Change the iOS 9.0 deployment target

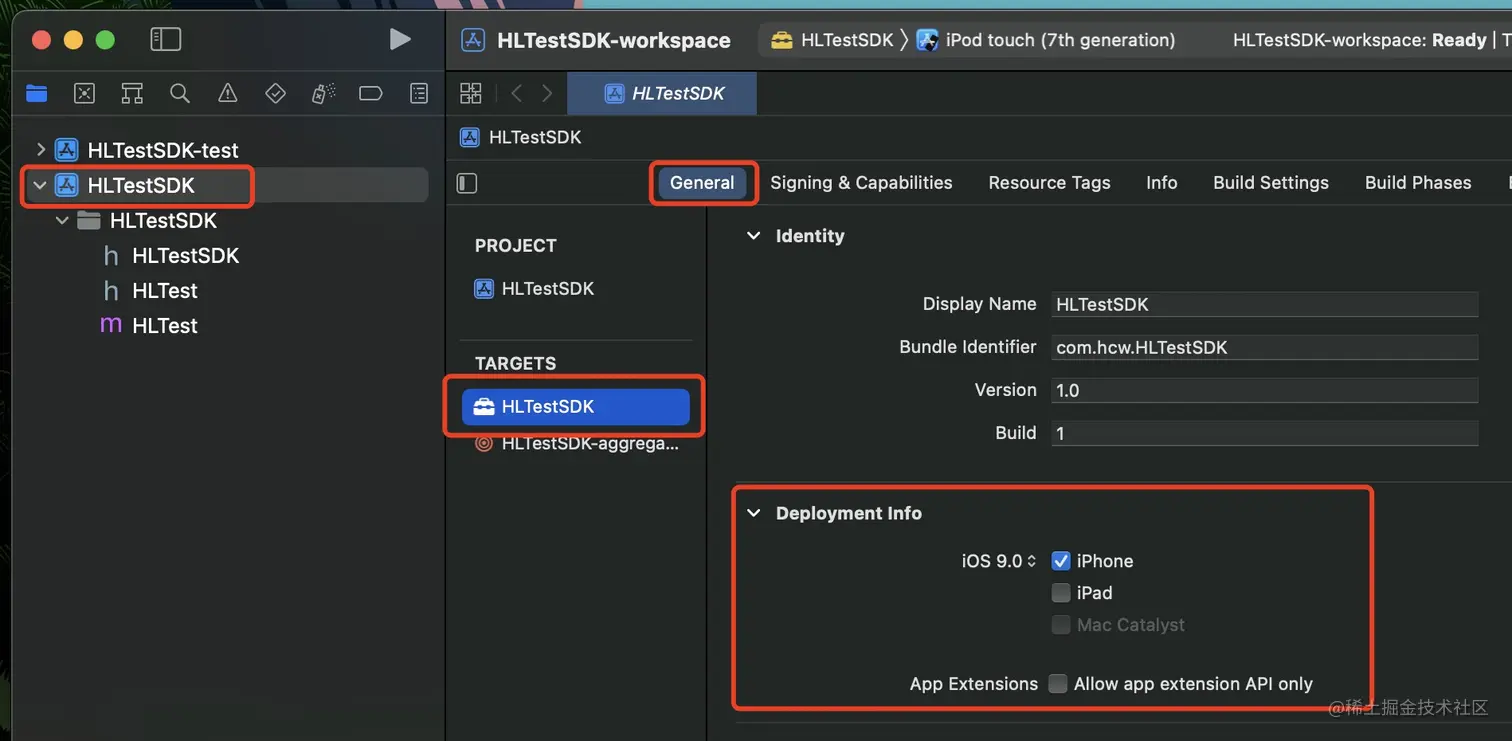click(x=999, y=561)
